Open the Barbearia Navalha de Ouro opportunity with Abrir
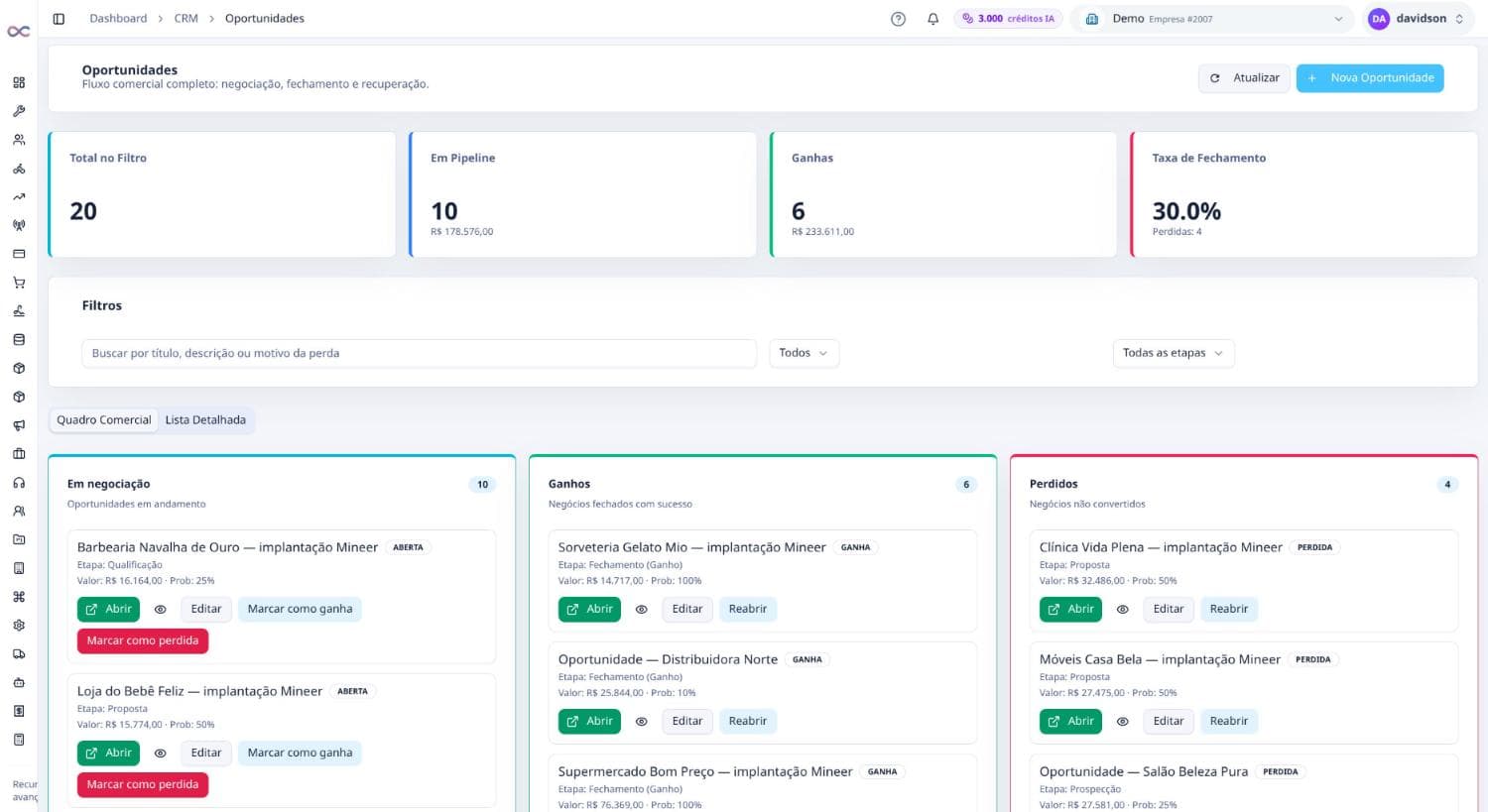Screen dimensions: 1488x812 pos(108,610)
